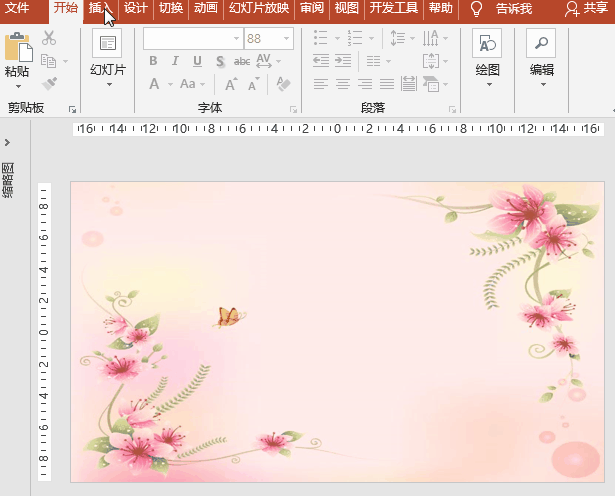Open the File (文件) tab
The width and height of the screenshot is (615, 496).
point(17,8)
